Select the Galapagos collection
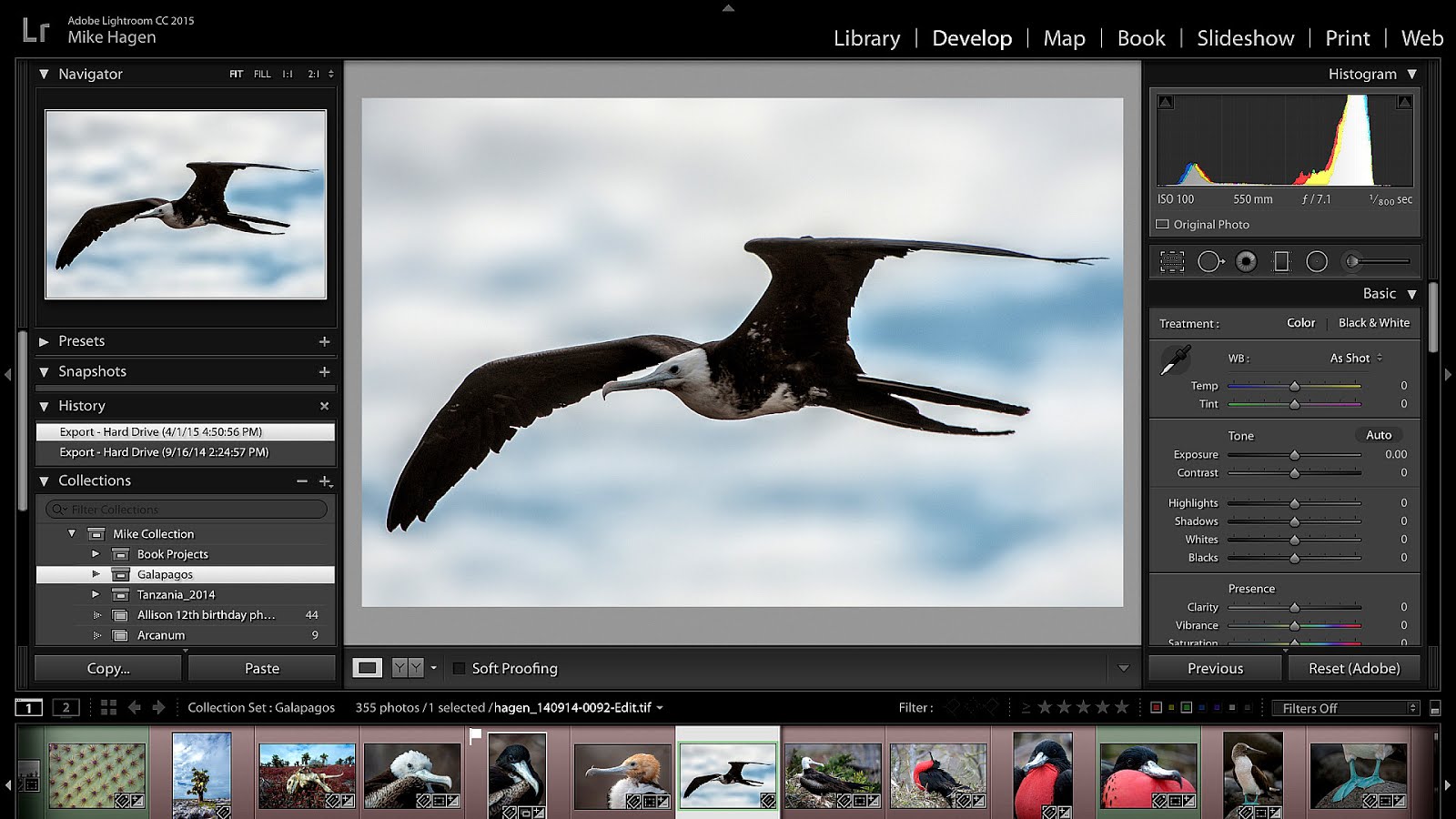Screen dimensions: 1456x819 tap(165, 574)
